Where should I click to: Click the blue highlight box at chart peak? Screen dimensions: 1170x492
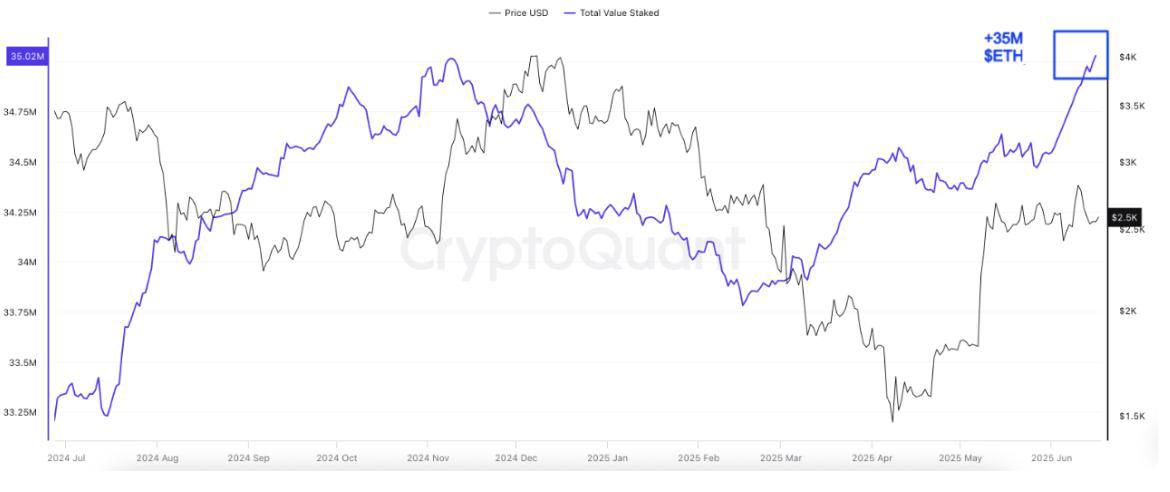[x=1080, y=55]
